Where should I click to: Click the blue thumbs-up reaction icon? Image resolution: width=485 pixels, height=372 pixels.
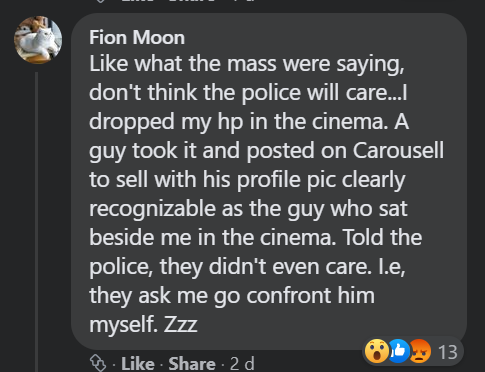pyautogui.click(x=398, y=351)
